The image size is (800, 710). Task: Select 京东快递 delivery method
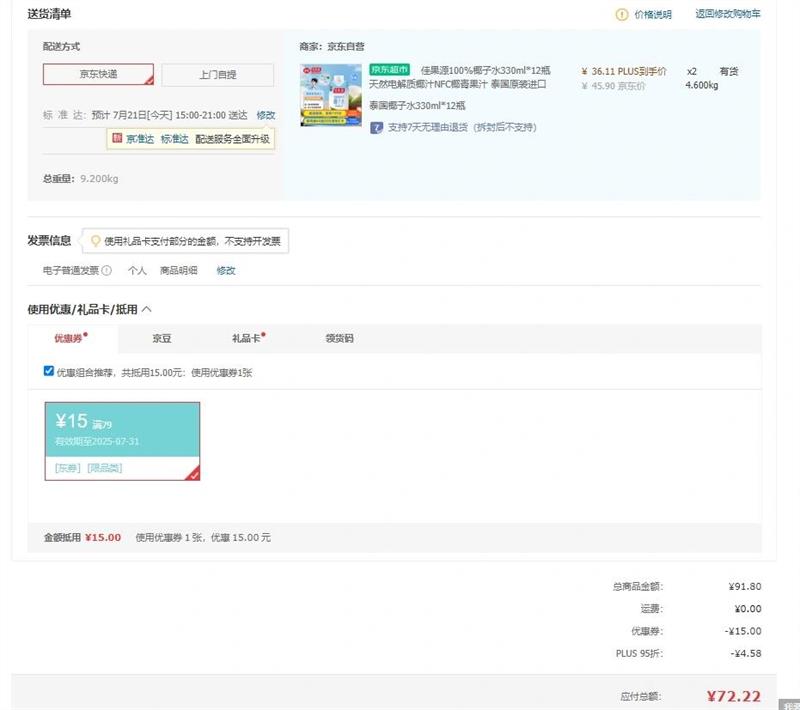pos(98,74)
